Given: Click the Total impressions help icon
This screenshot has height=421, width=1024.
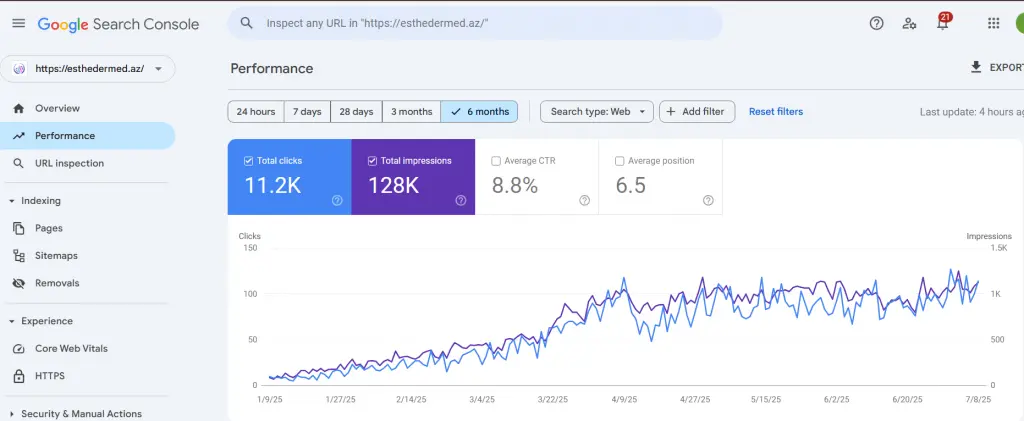Looking at the screenshot, I should coord(460,200).
